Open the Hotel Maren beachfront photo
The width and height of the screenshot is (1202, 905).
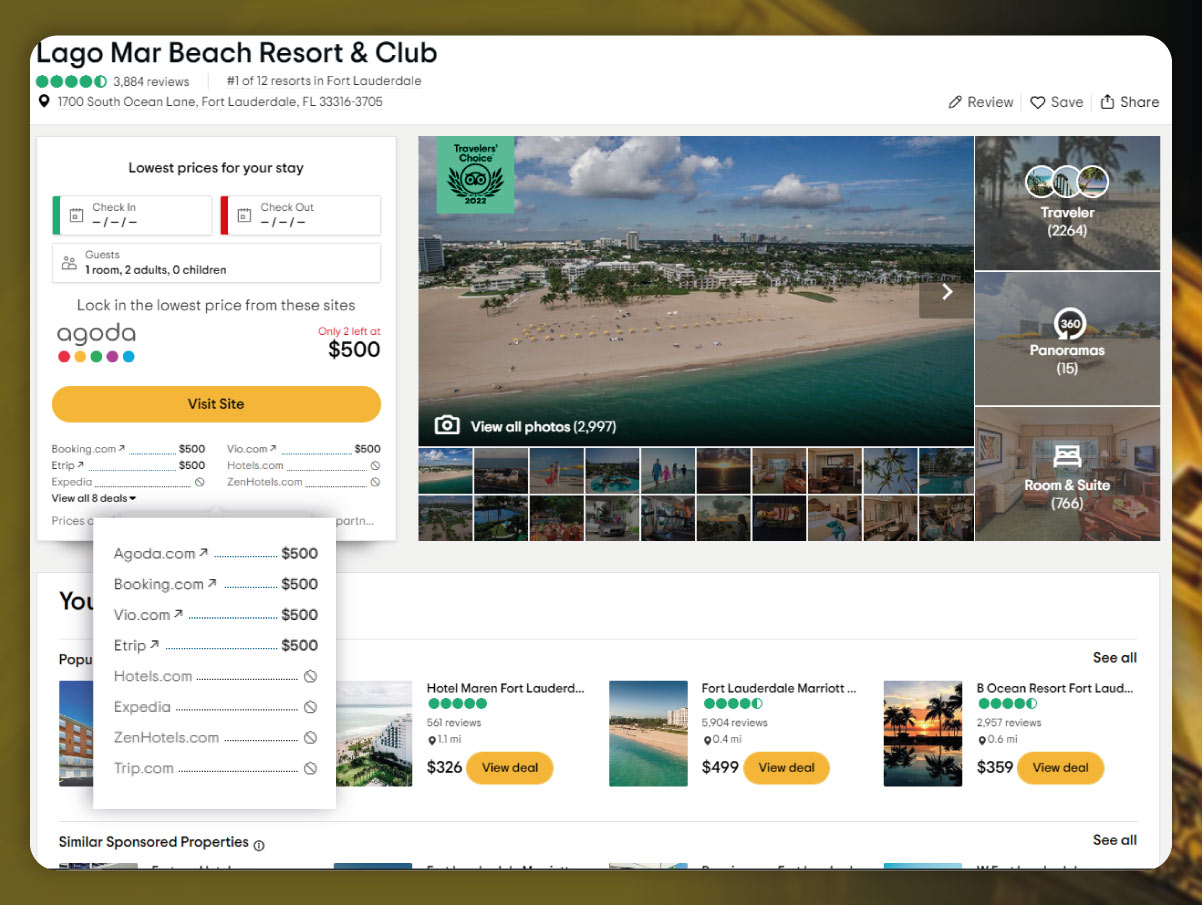pyautogui.click(x=373, y=733)
